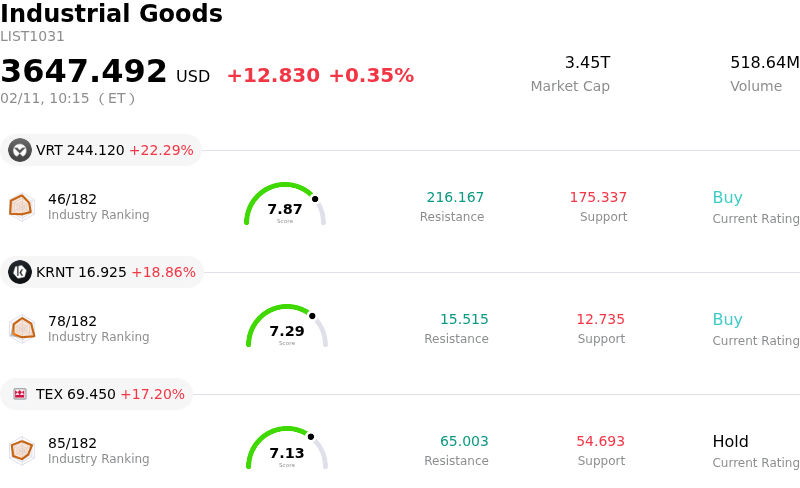800x488 pixels.
Task: Open the VRT 244.120 ticker chip
Action: click(x=101, y=150)
